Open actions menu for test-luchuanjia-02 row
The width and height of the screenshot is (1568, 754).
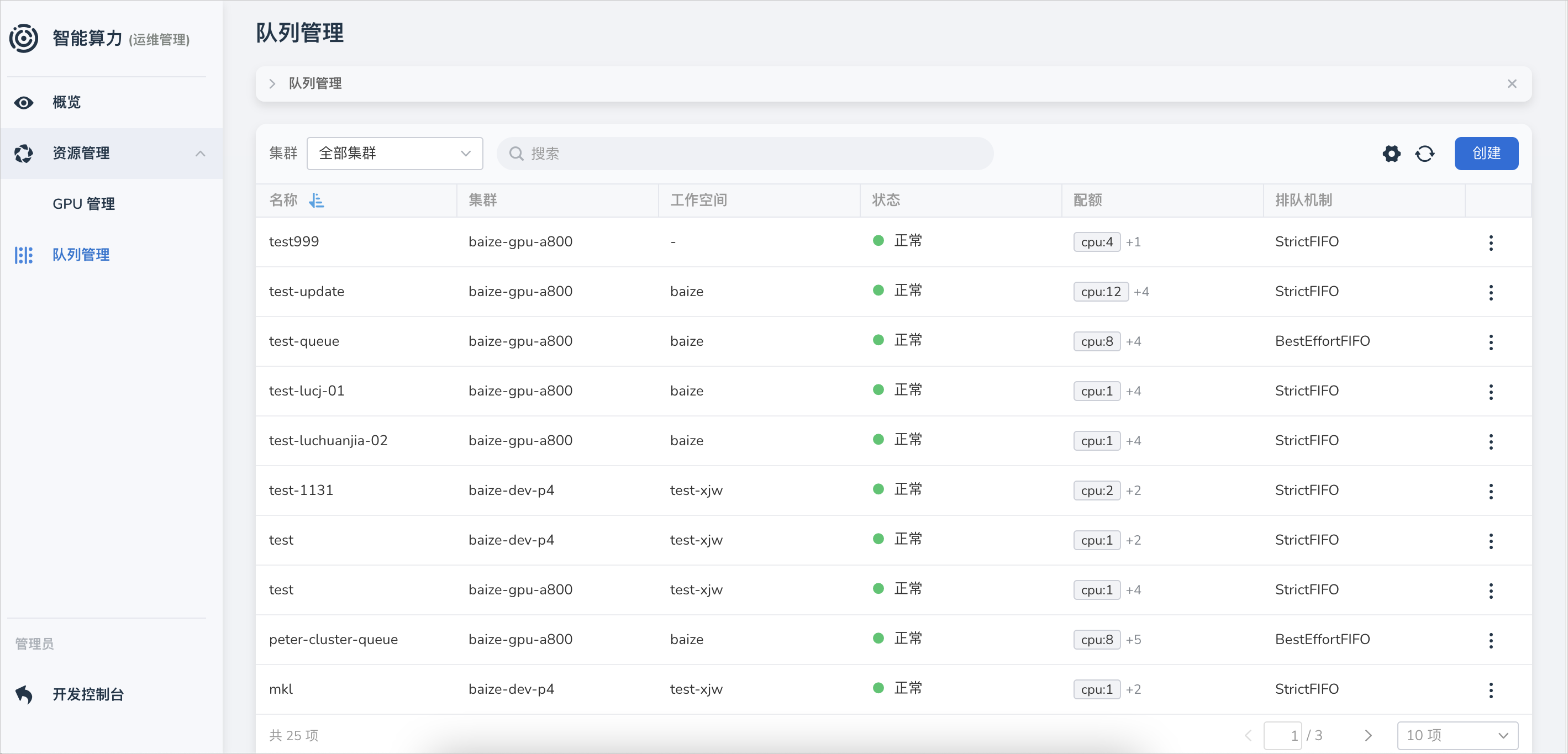point(1491,441)
